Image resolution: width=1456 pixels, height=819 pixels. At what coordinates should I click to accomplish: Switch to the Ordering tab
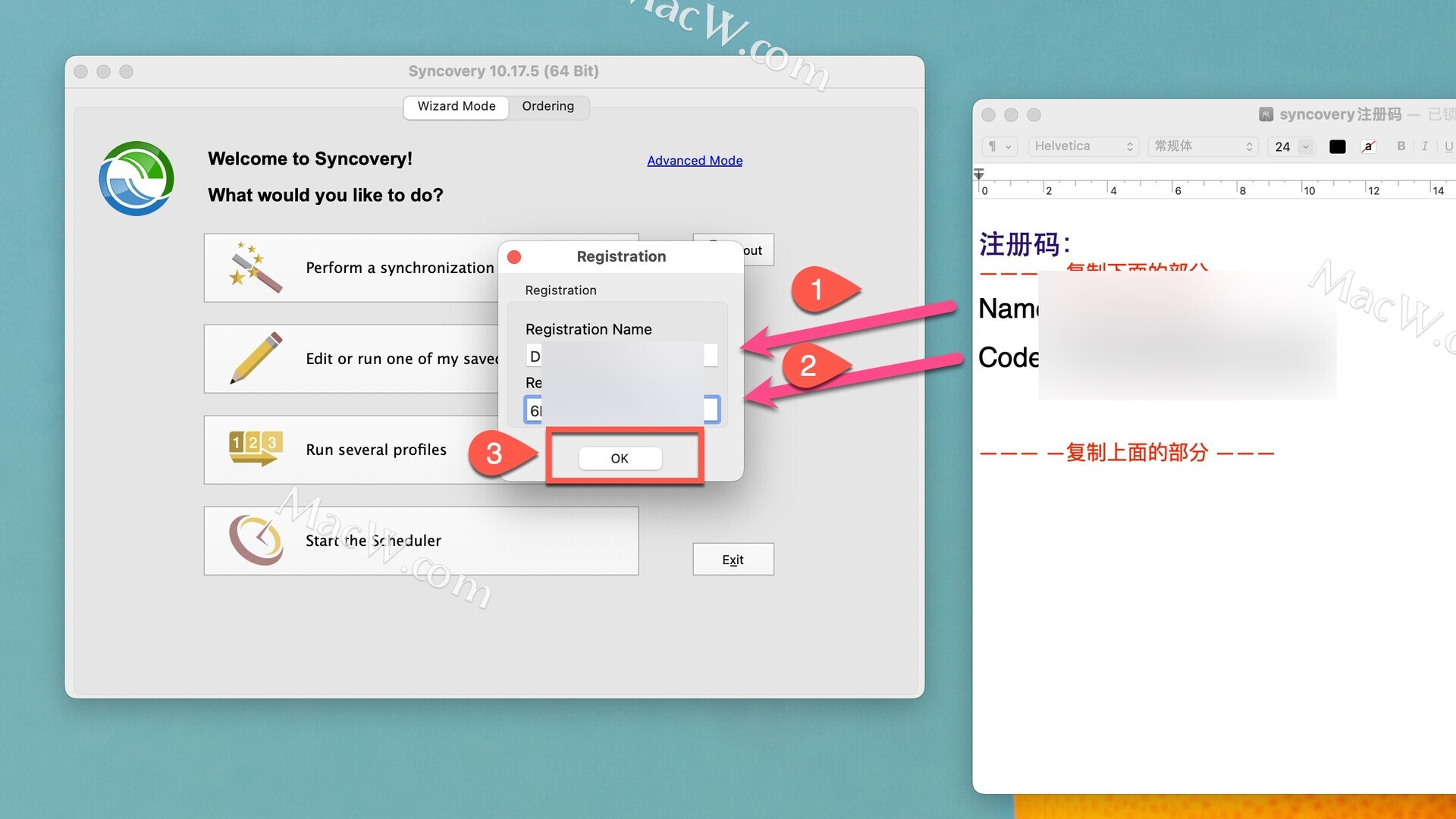548,106
